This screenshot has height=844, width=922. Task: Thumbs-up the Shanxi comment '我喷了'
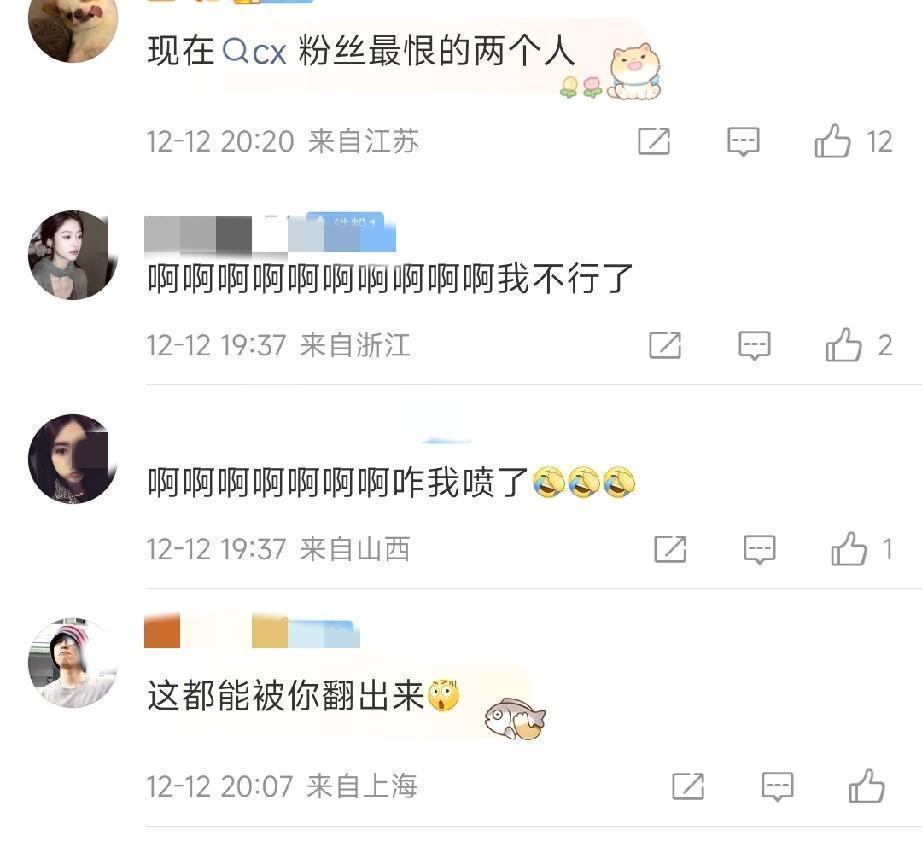tap(848, 549)
